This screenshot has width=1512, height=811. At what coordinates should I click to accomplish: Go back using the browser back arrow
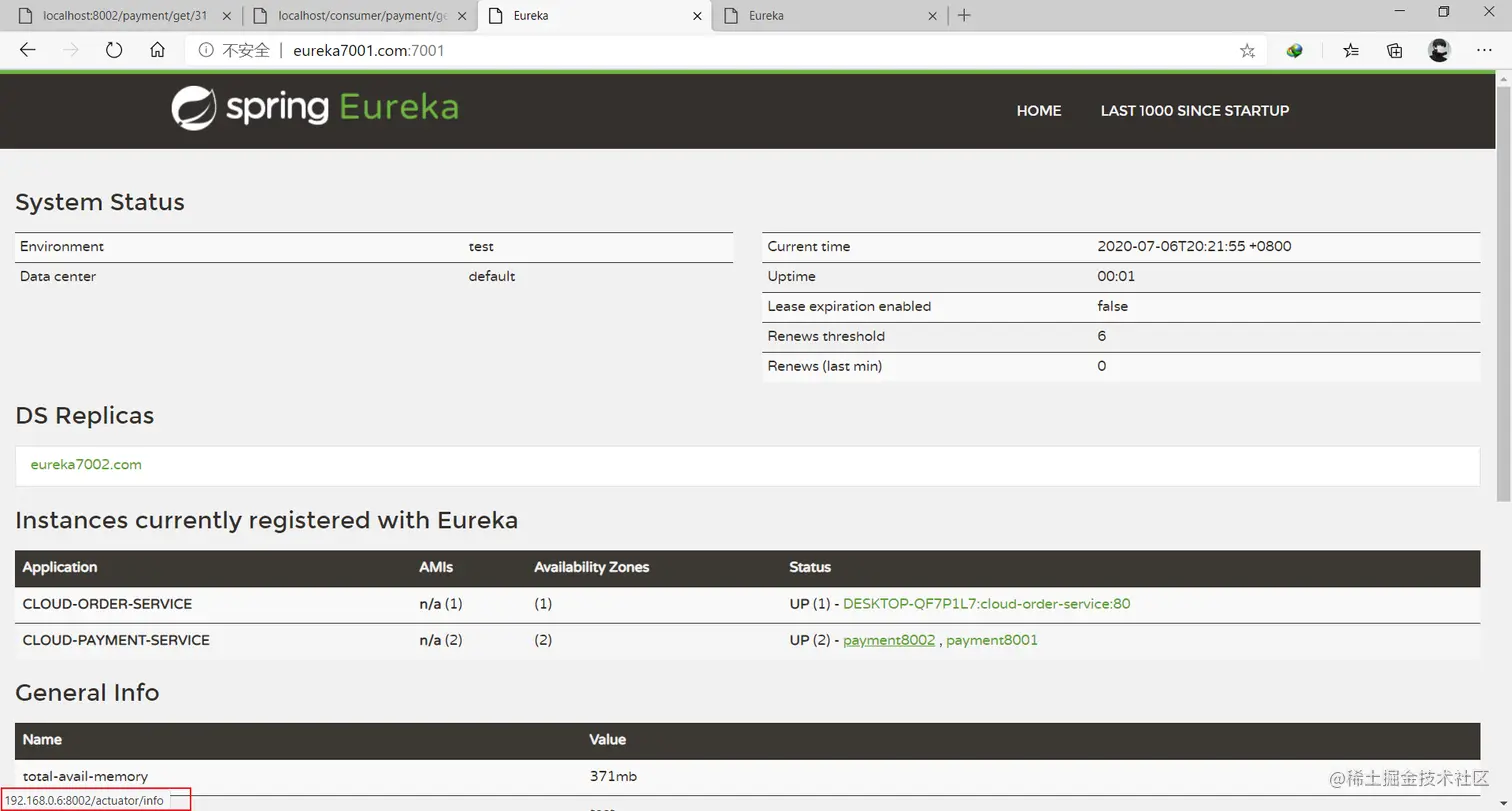click(28, 51)
